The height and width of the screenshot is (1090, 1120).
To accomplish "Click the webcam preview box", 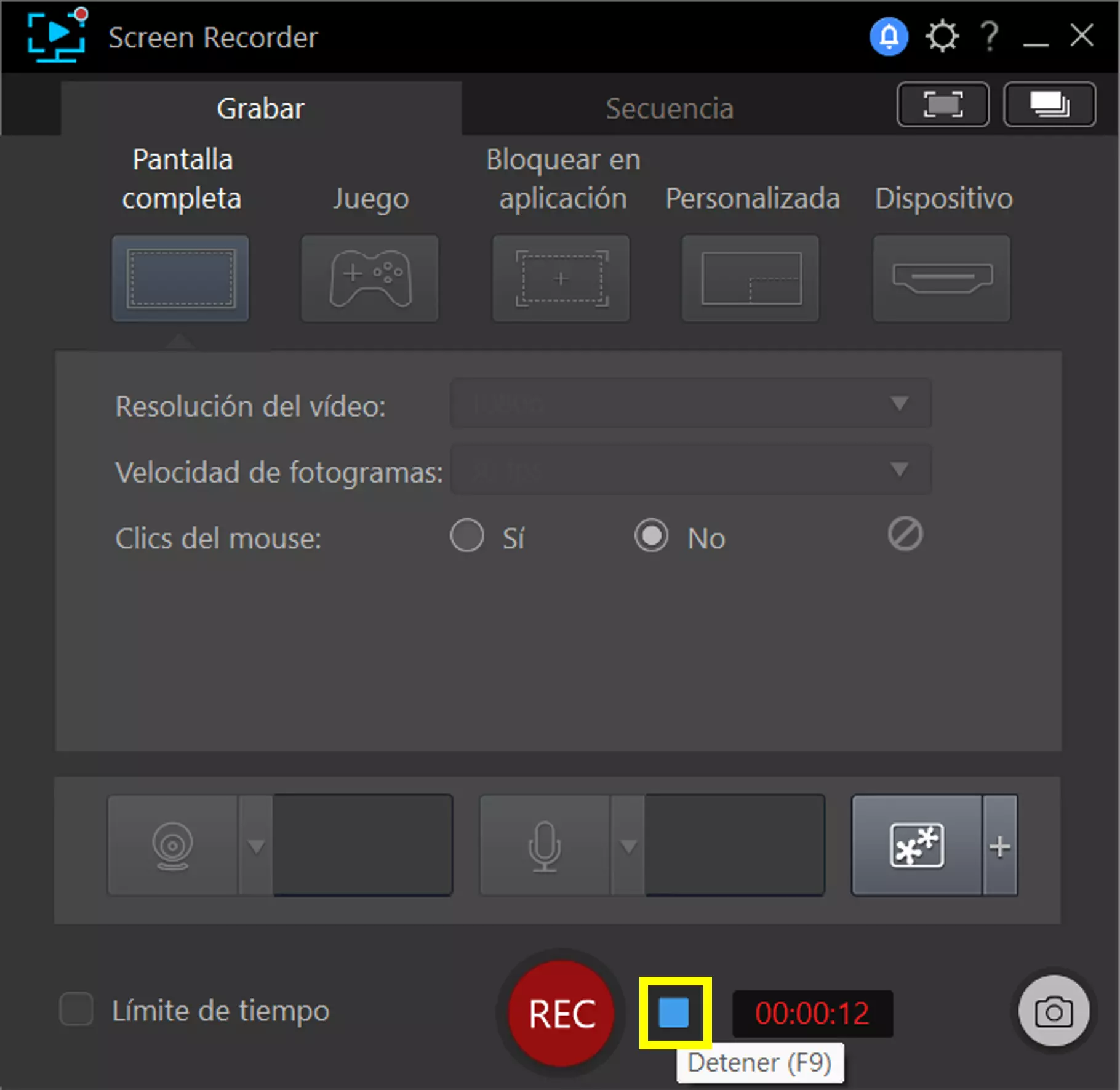I will (363, 845).
